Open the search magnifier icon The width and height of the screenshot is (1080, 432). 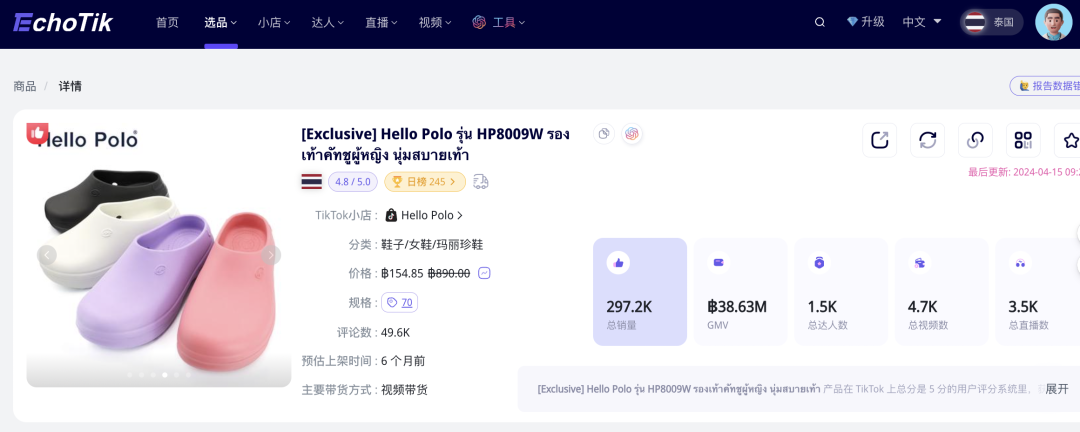[820, 22]
